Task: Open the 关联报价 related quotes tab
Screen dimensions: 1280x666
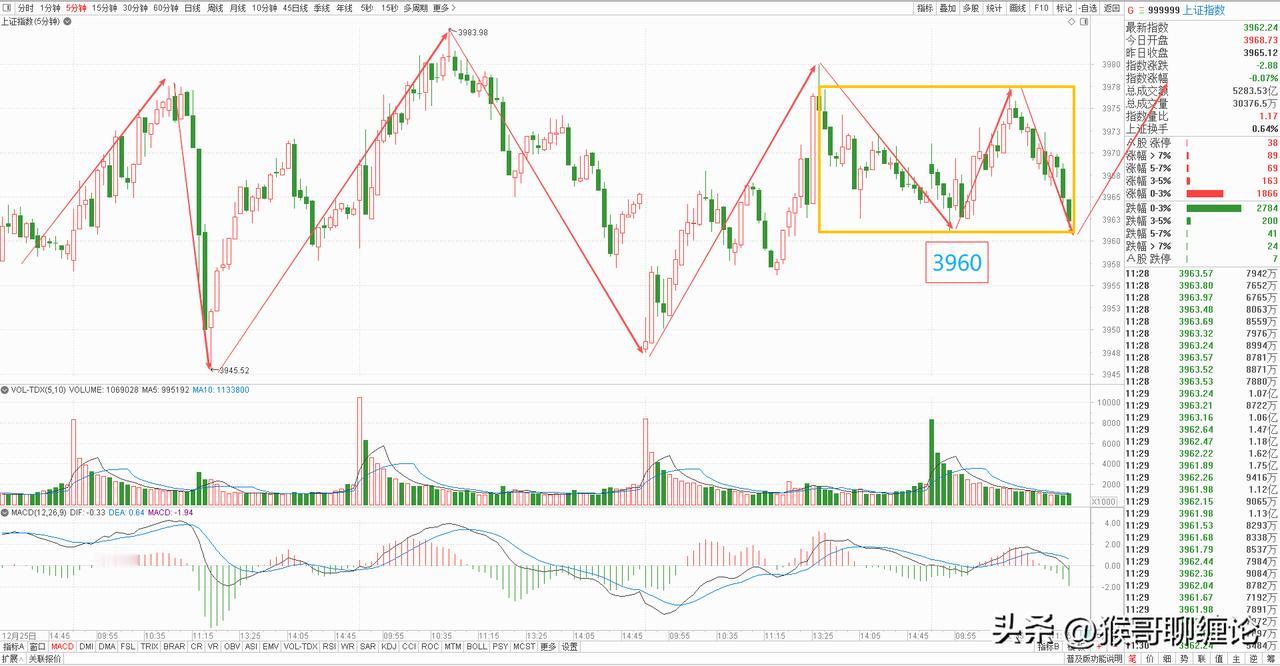Action: [45, 659]
